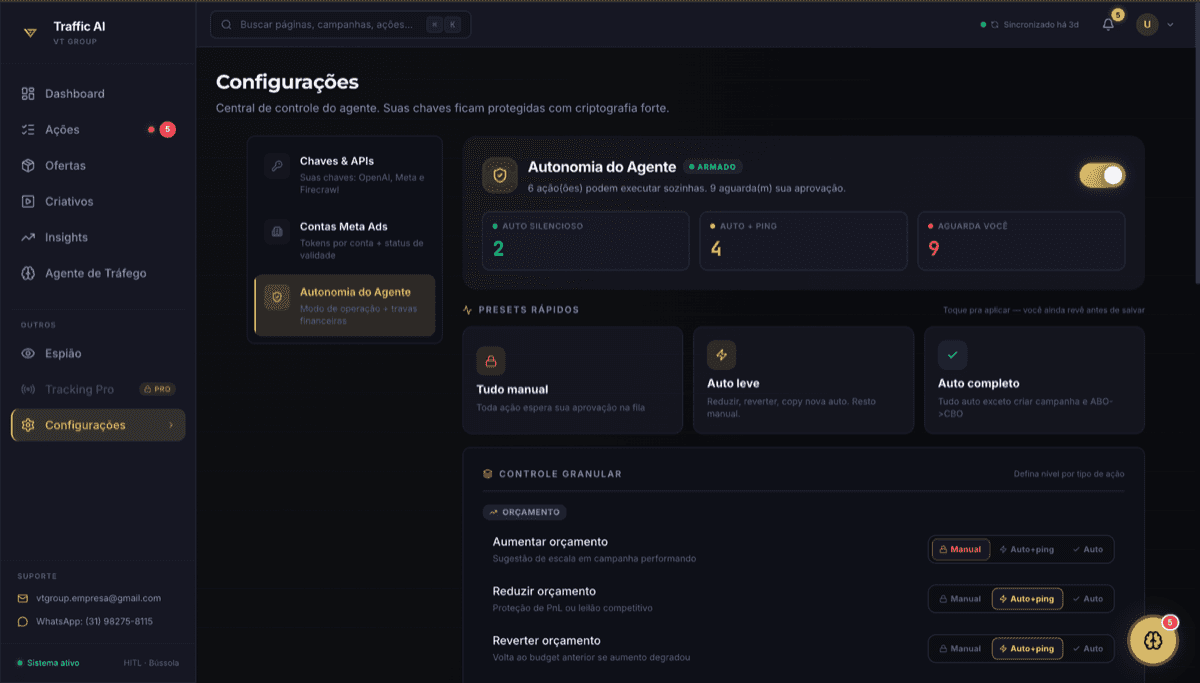Click the Configurações gear icon
Viewport: 1200px width, 683px height.
point(28,426)
